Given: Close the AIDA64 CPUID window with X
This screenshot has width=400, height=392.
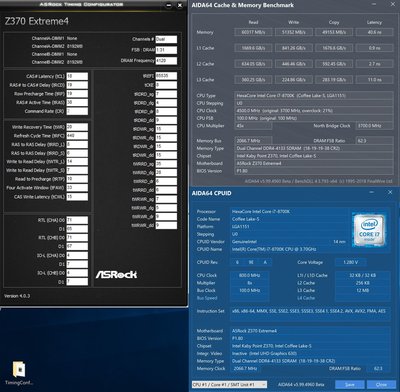Looking at the screenshot, I should [x=390, y=192].
